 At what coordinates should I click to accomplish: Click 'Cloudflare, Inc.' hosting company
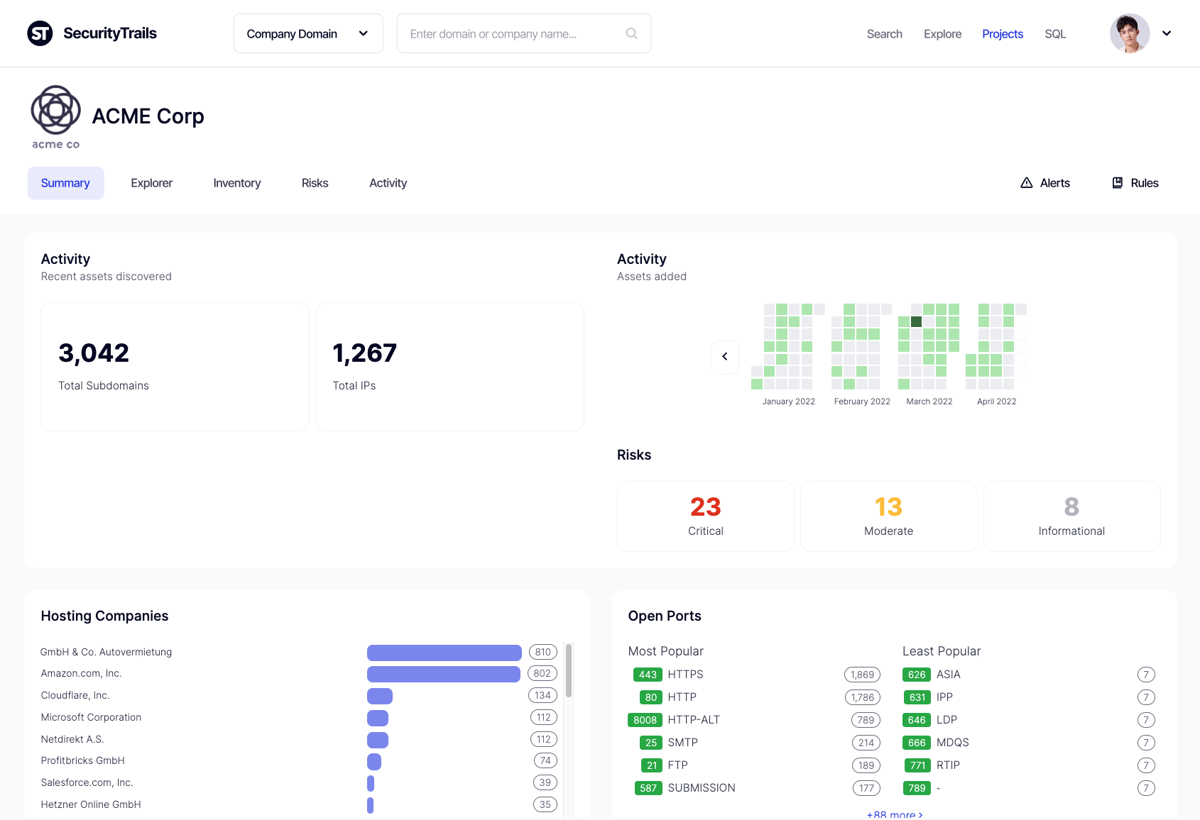tap(75, 695)
